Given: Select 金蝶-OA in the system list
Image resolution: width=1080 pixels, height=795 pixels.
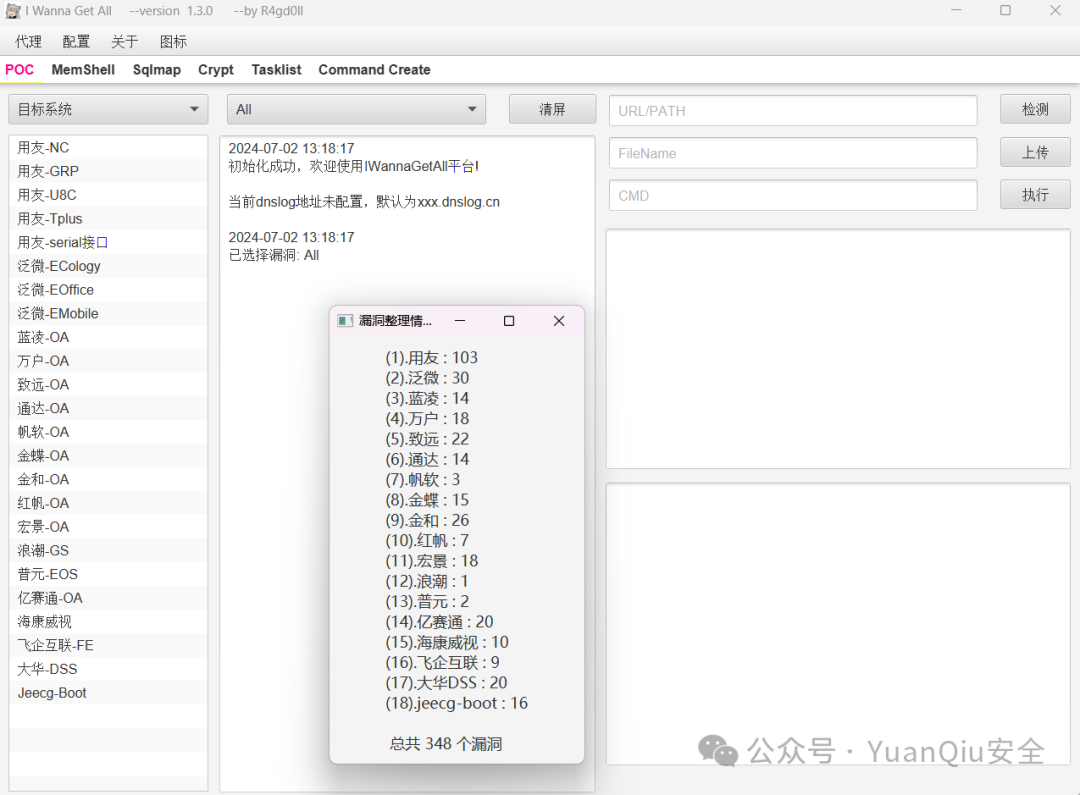Looking at the screenshot, I should [108, 455].
